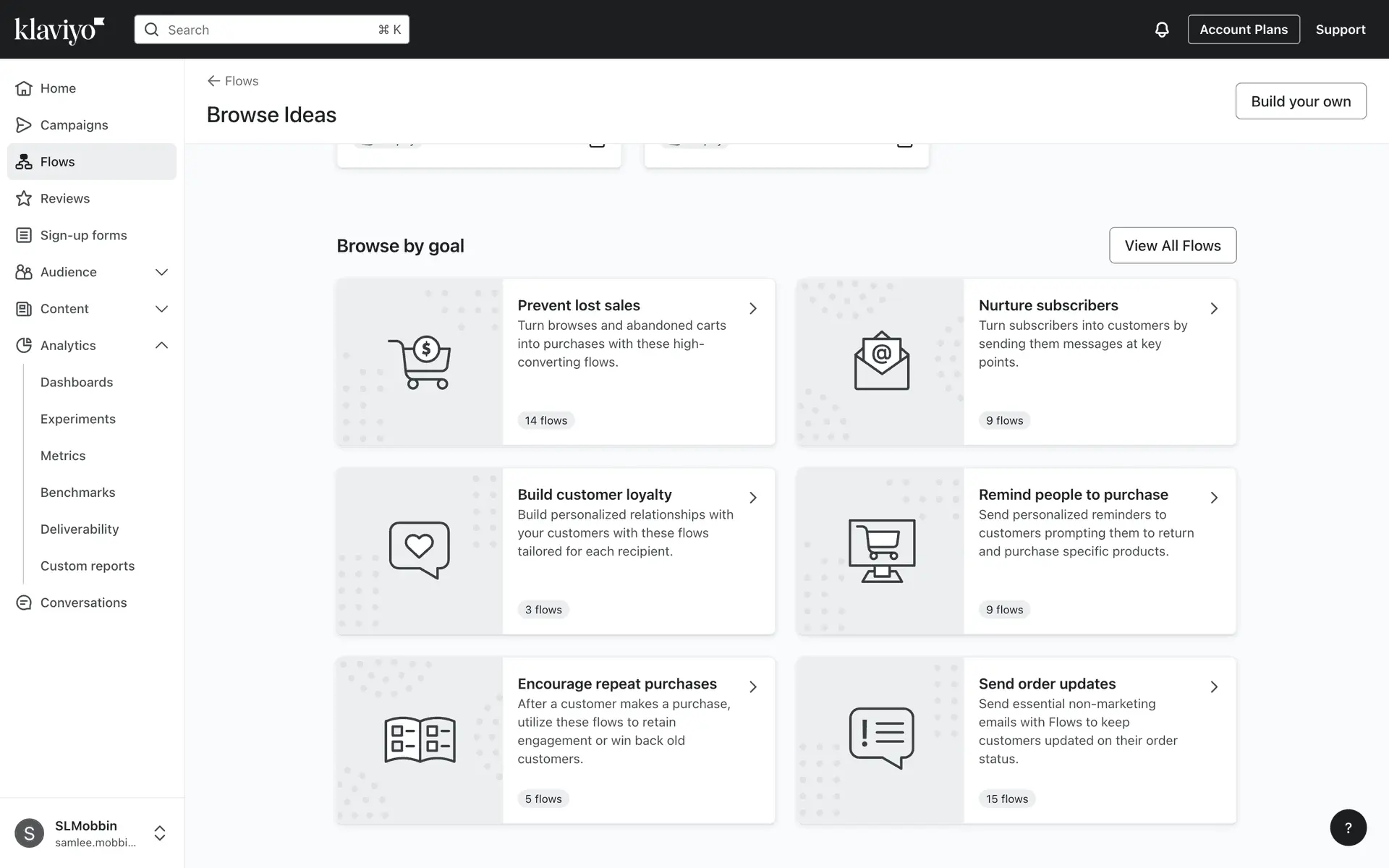Screen dimensions: 1389x868
Task: Click the Build your own button
Action: pos(1300,101)
